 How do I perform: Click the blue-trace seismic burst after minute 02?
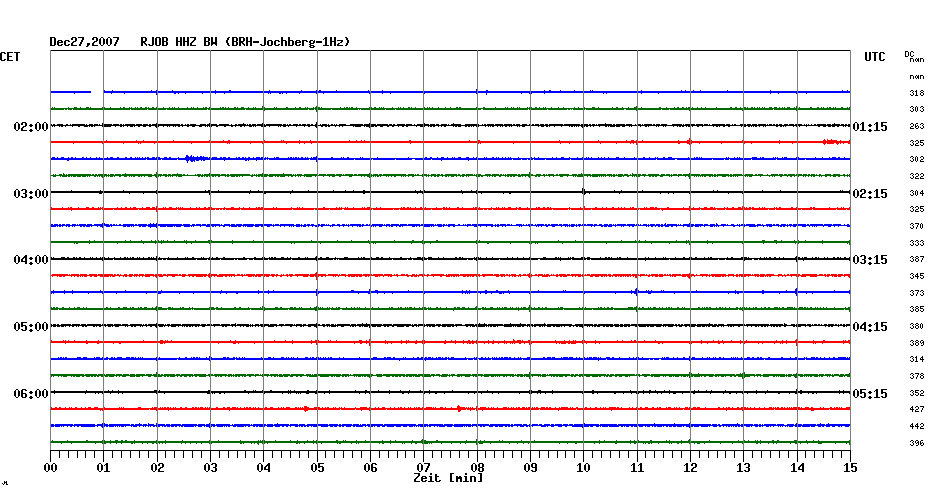(196, 158)
